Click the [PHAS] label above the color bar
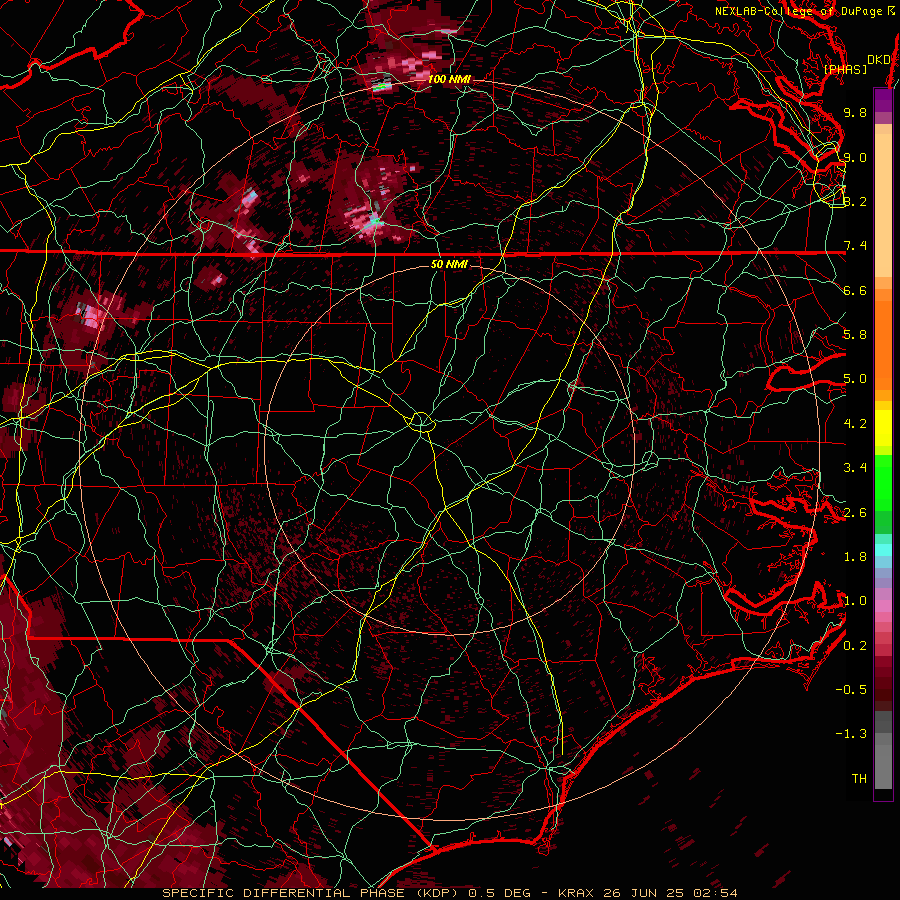The height and width of the screenshot is (900, 900). click(x=845, y=69)
